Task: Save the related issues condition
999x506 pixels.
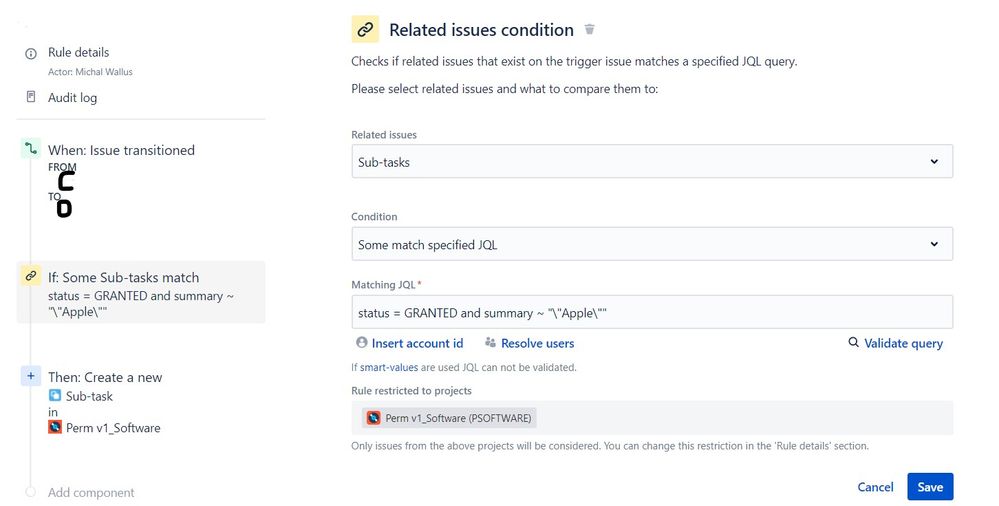Action: 930,487
